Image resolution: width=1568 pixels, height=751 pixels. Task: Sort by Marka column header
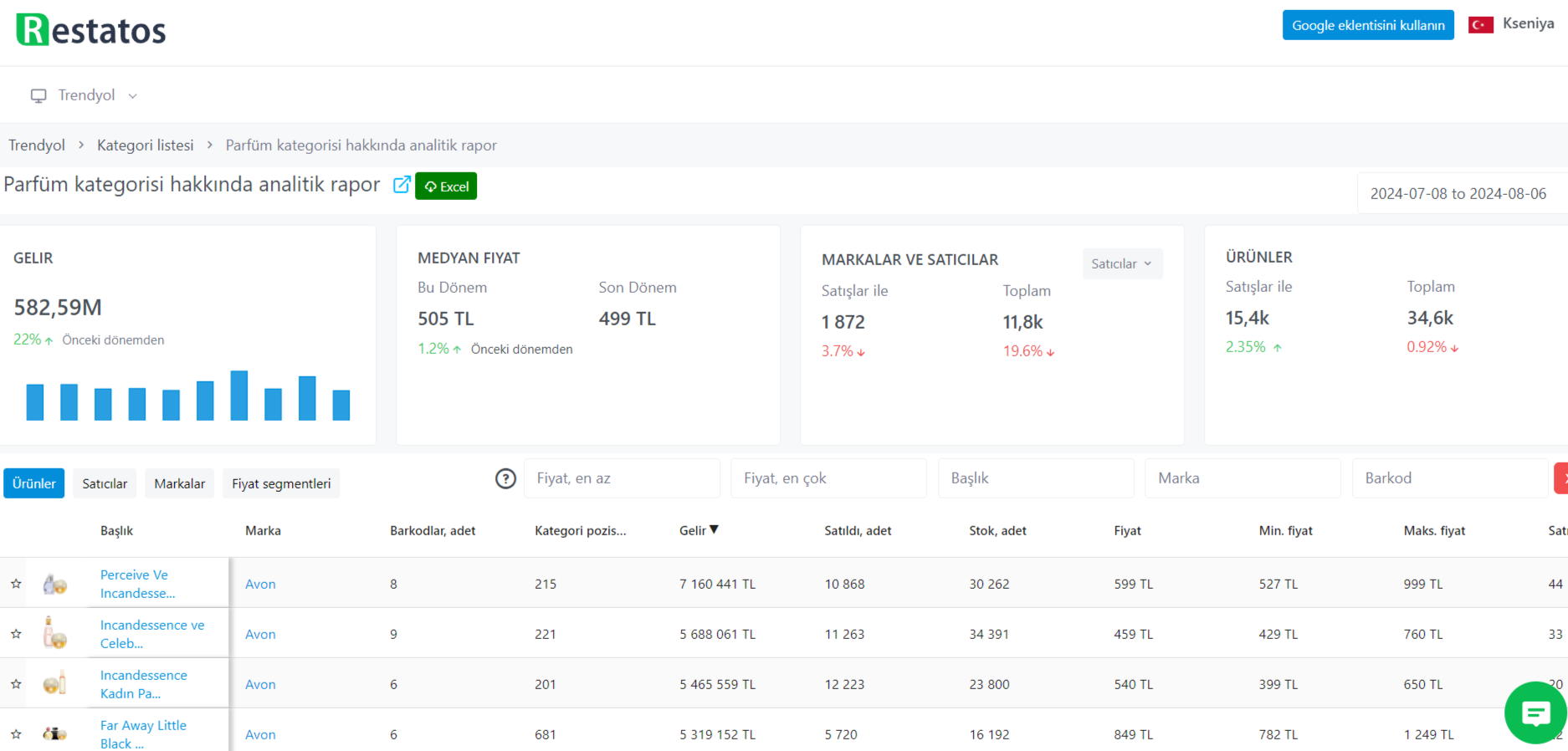pyautogui.click(x=263, y=530)
